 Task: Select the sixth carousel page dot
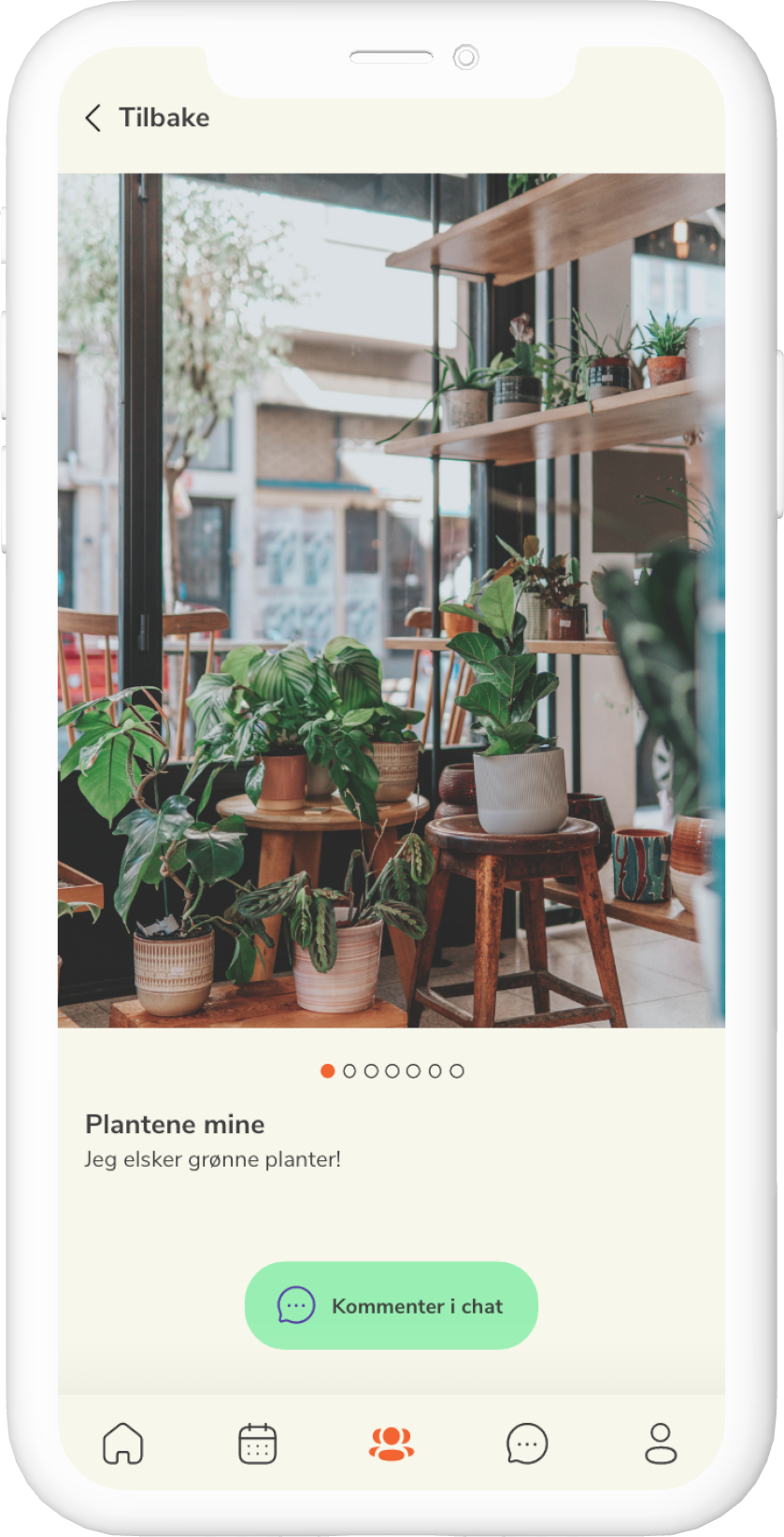tap(435, 1070)
